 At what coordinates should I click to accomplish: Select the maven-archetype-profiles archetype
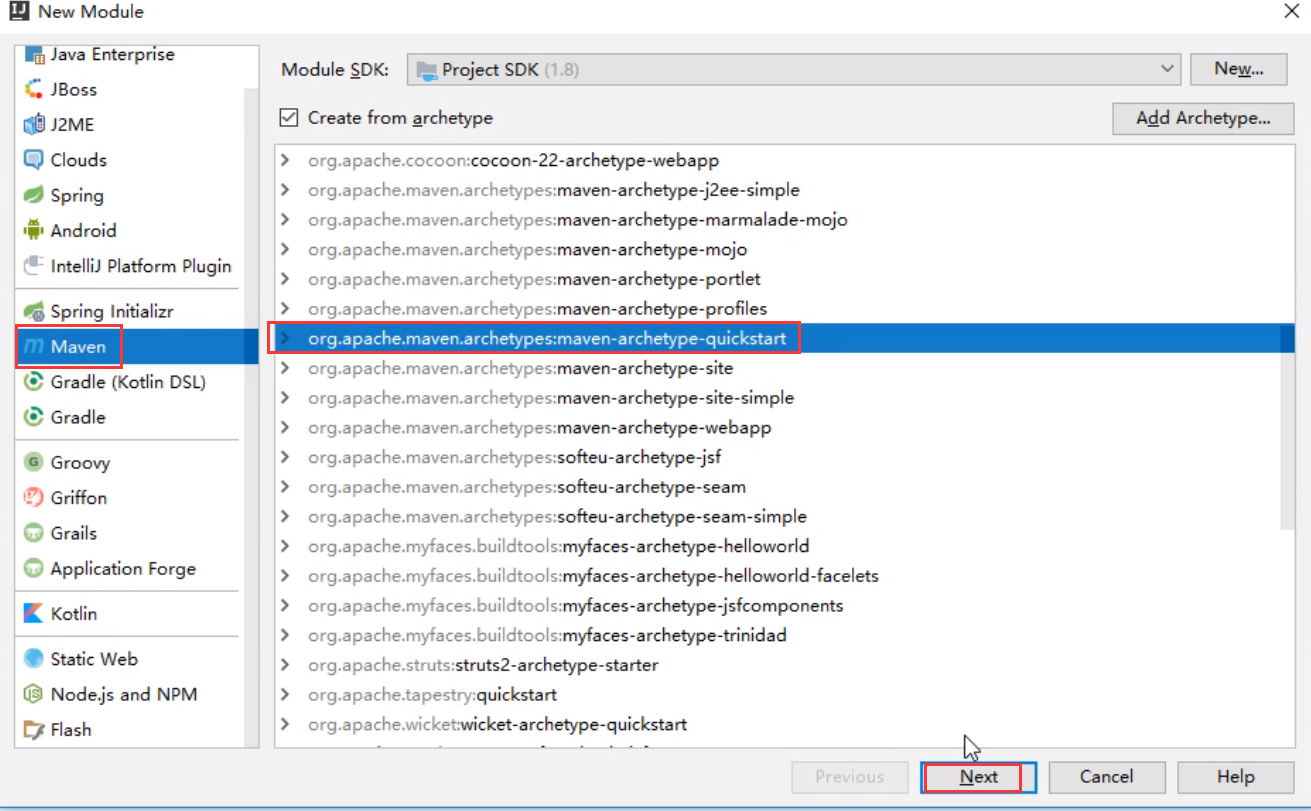point(538,309)
